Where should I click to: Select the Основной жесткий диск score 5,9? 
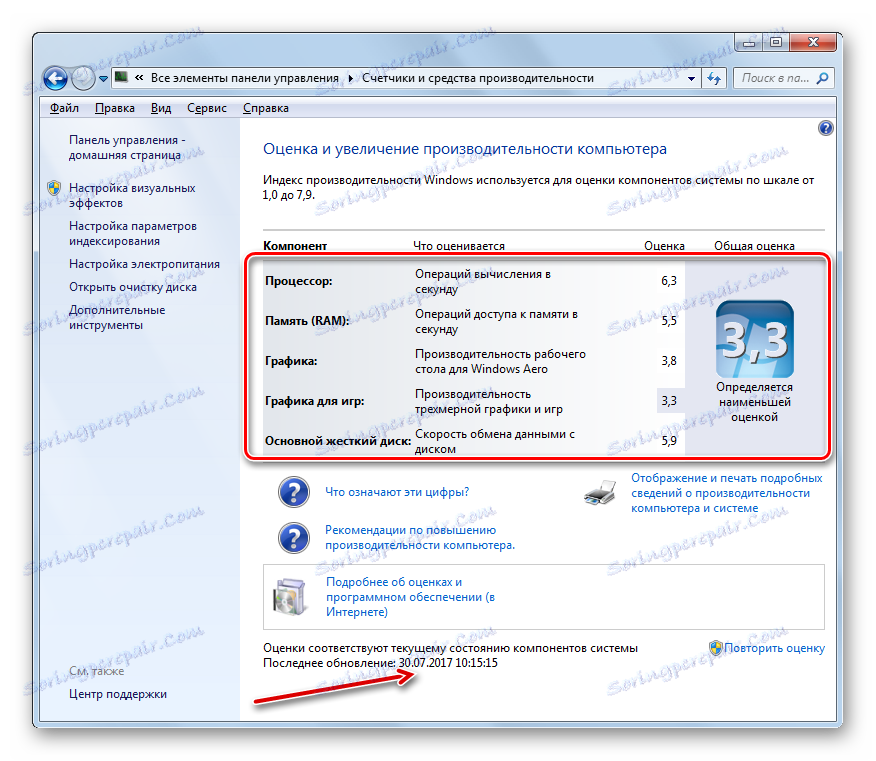[669, 441]
